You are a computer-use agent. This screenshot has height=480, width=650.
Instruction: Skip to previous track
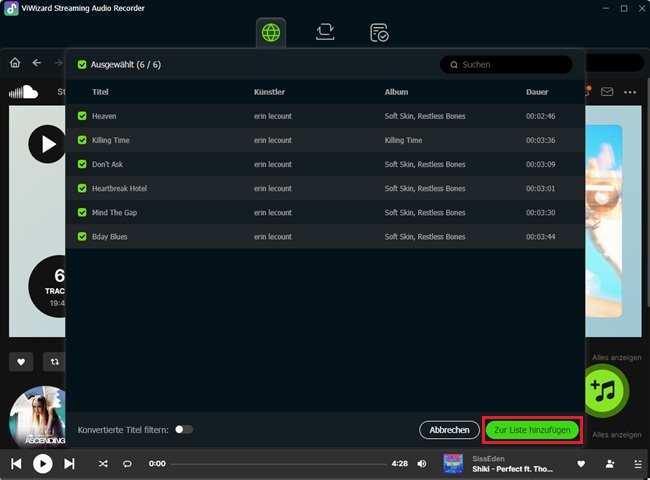tap(16, 464)
